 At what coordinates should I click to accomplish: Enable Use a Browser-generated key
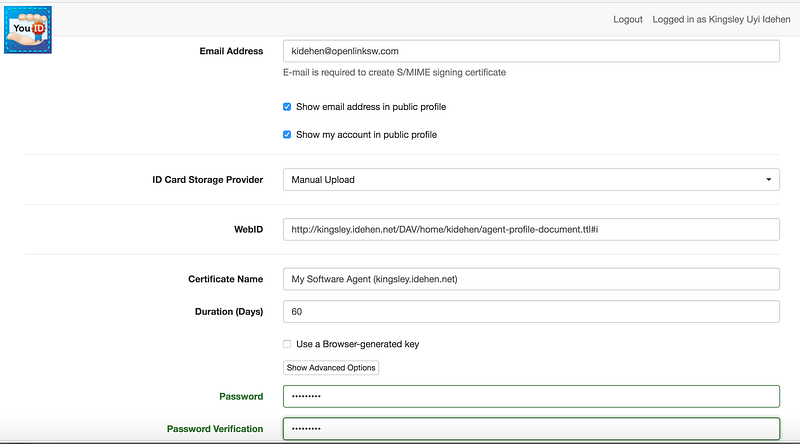click(x=287, y=344)
